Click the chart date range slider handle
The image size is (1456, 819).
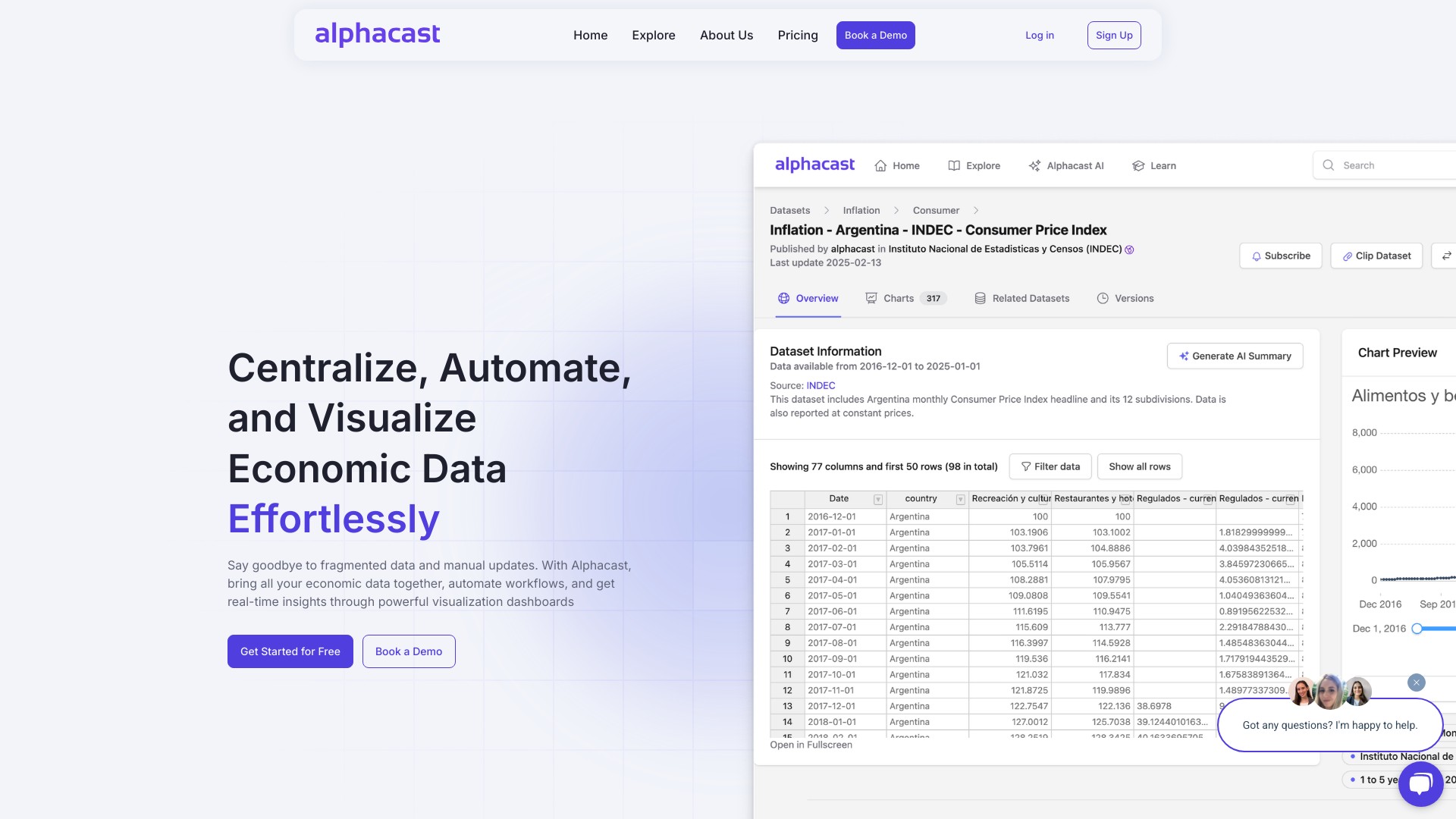(x=1417, y=629)
